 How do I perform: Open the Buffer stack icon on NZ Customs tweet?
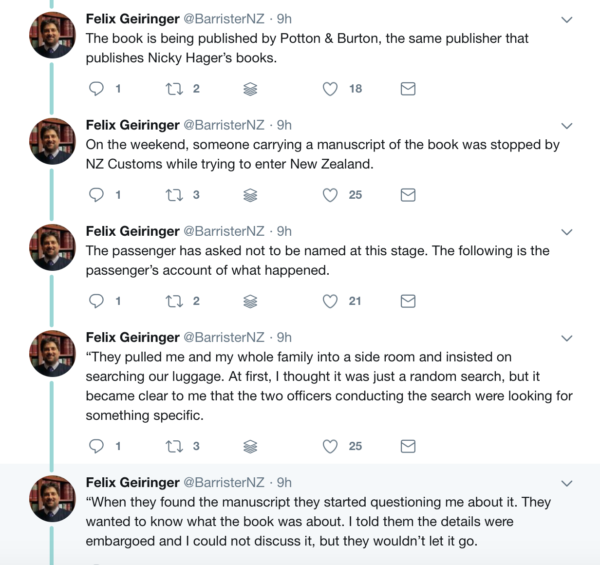click(x=250, y=195)
